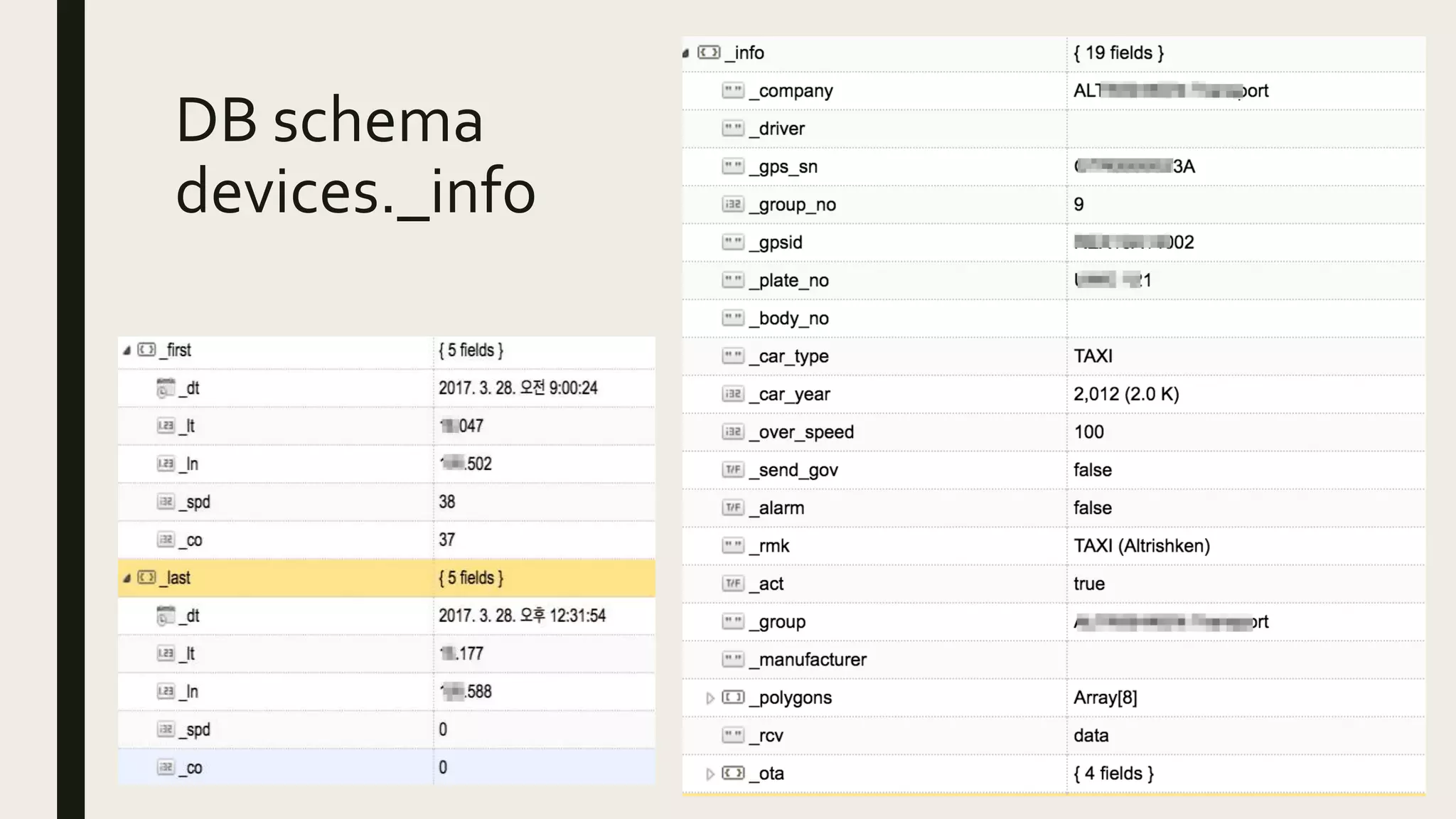
Task: Click the int32 icon for _group_no
Action: pyautogui.click(x=733, y=205)
